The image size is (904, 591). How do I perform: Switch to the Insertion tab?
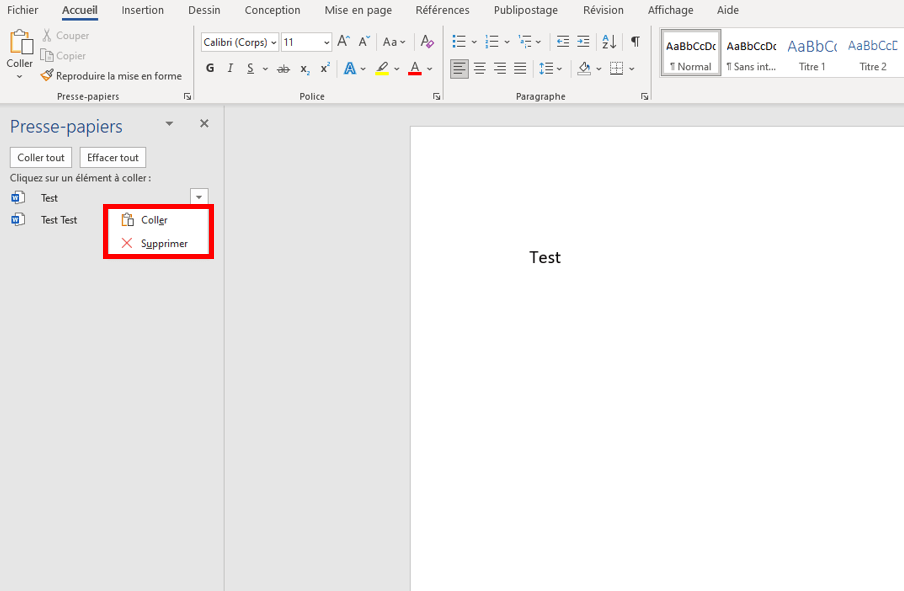click(142, 10)
